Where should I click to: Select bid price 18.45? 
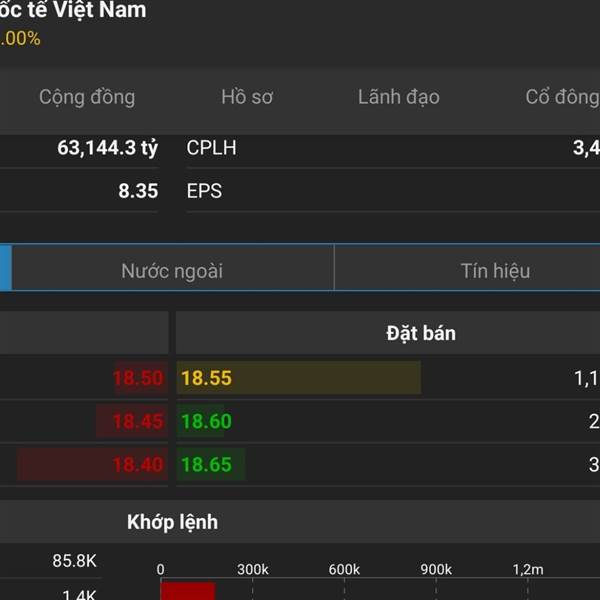(x=138, y=421)
